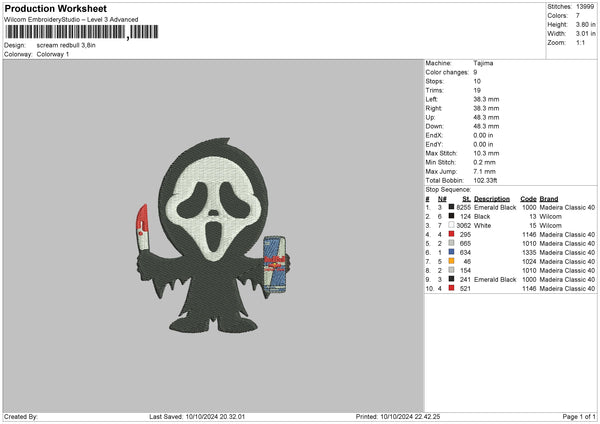The image size is (600, 424).
Task: Select the Total Bobbin value 102.33ft
Action: 485,180
